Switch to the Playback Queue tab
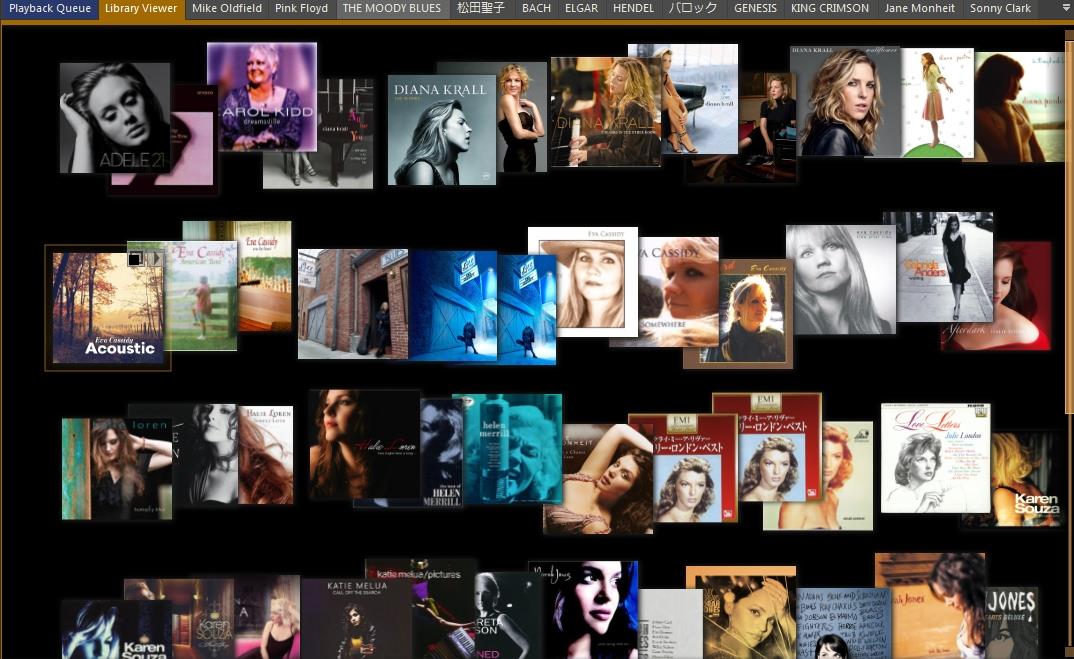 click(49, 9)
